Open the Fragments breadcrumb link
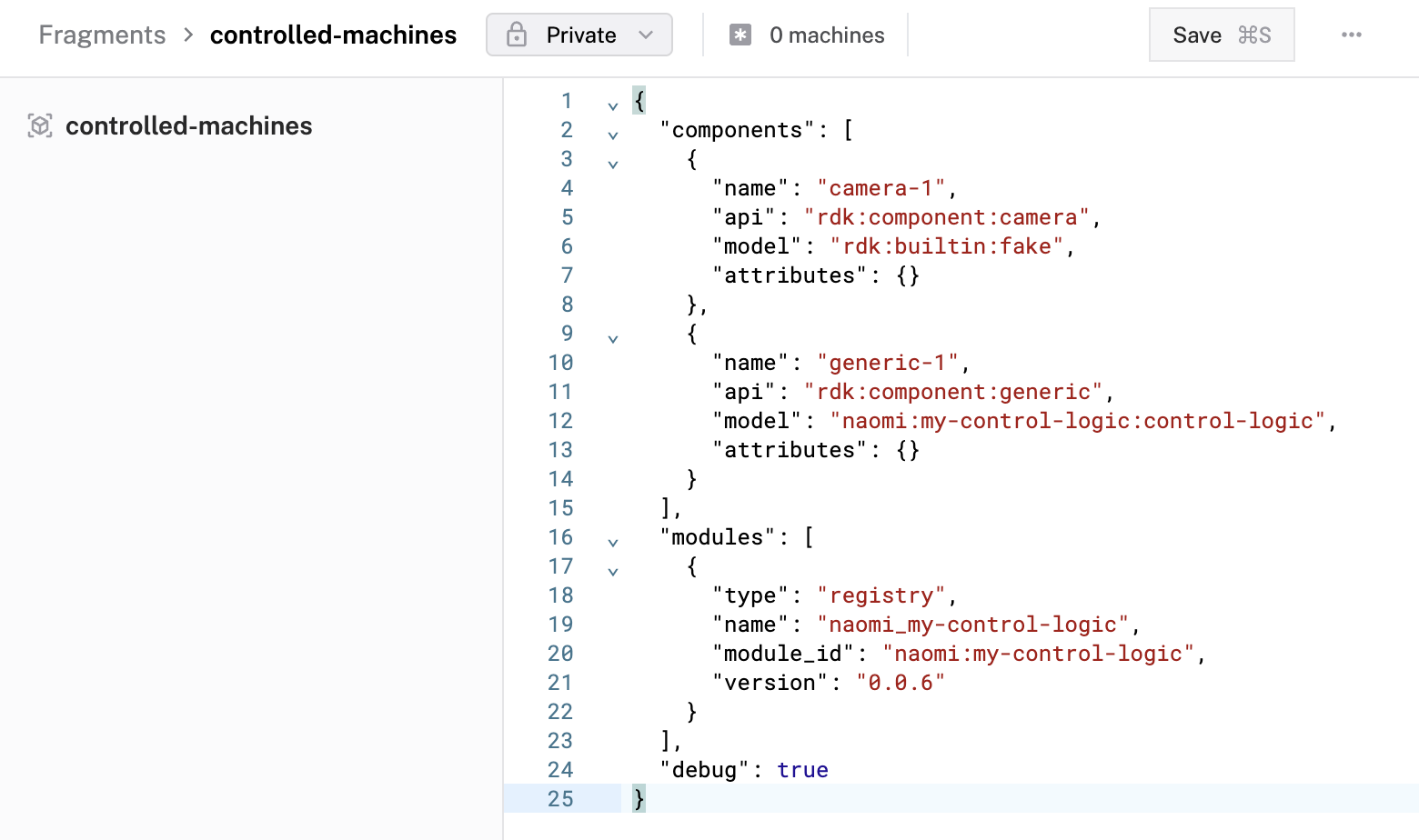Image resolution: width=1419 pixels, height=840 pixels. click(x=102, y=35)
